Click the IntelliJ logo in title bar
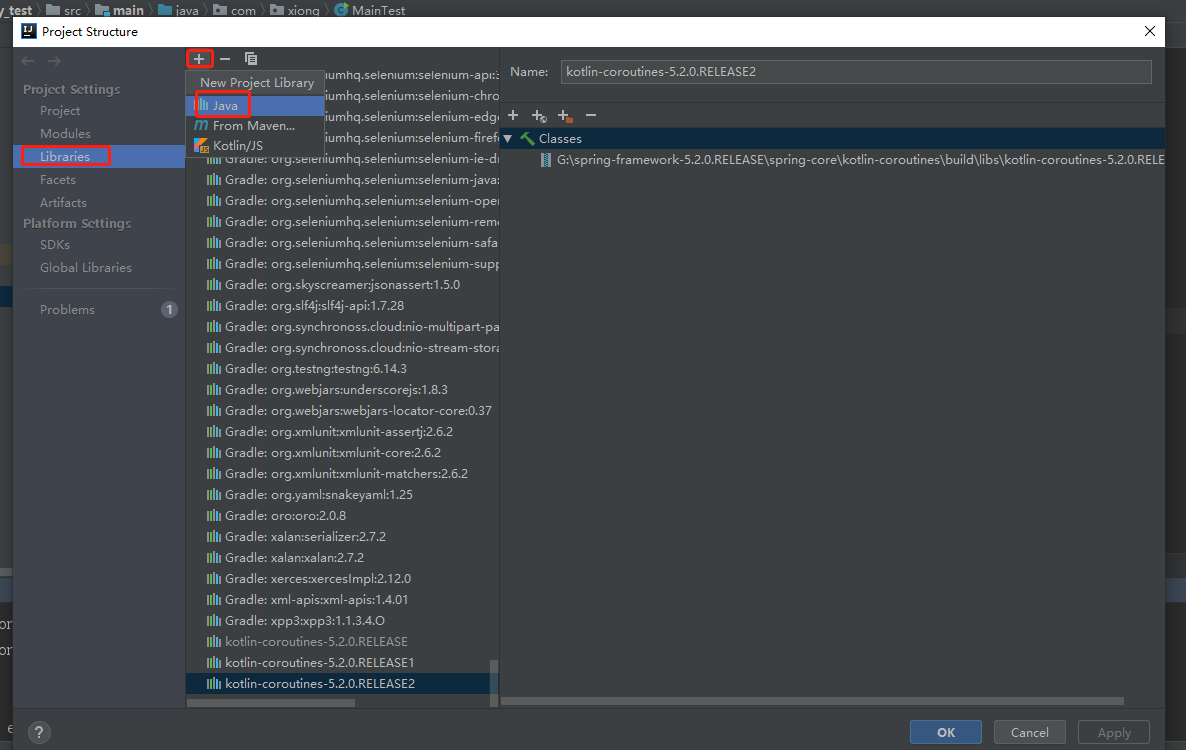This screenshot has height=750, width=1186. point(29,31)
